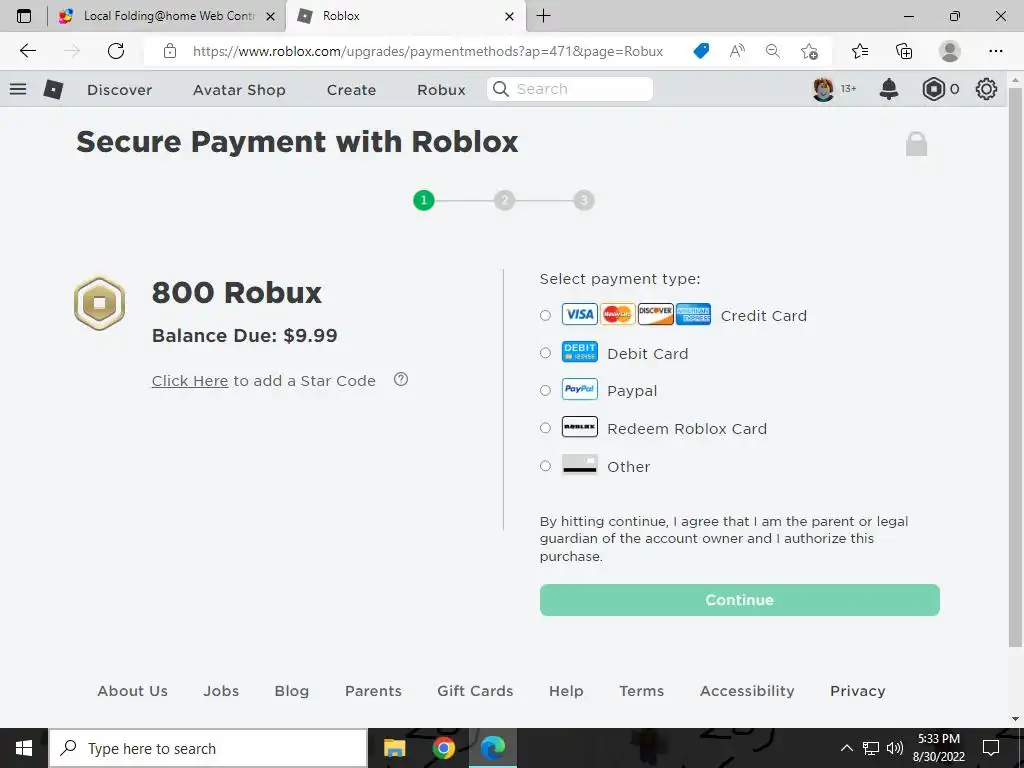Open the Accessibility footer link
The width and height of the screenshot is (1024, 768).
click(x=747, y=690)
